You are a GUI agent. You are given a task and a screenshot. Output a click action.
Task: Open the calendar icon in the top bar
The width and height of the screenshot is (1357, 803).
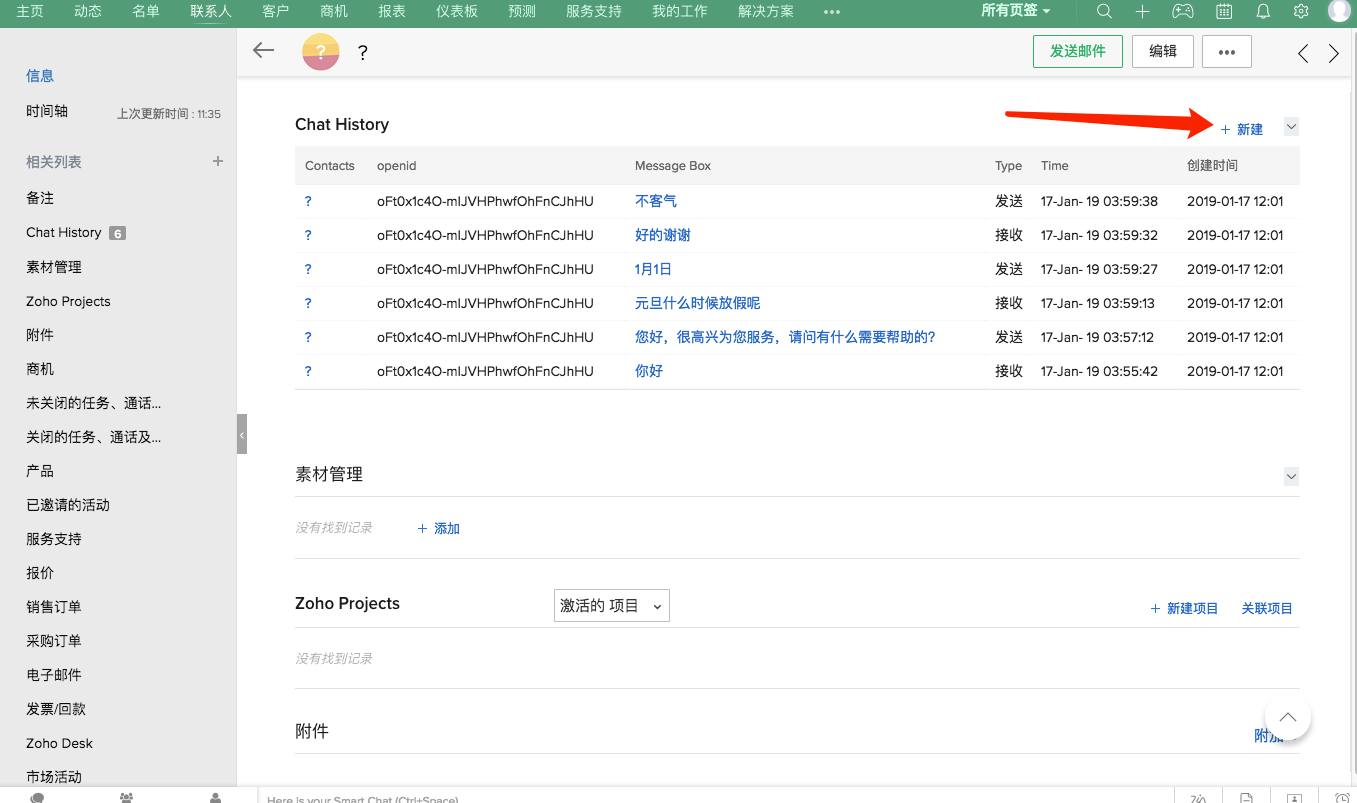click(1223, 12)
